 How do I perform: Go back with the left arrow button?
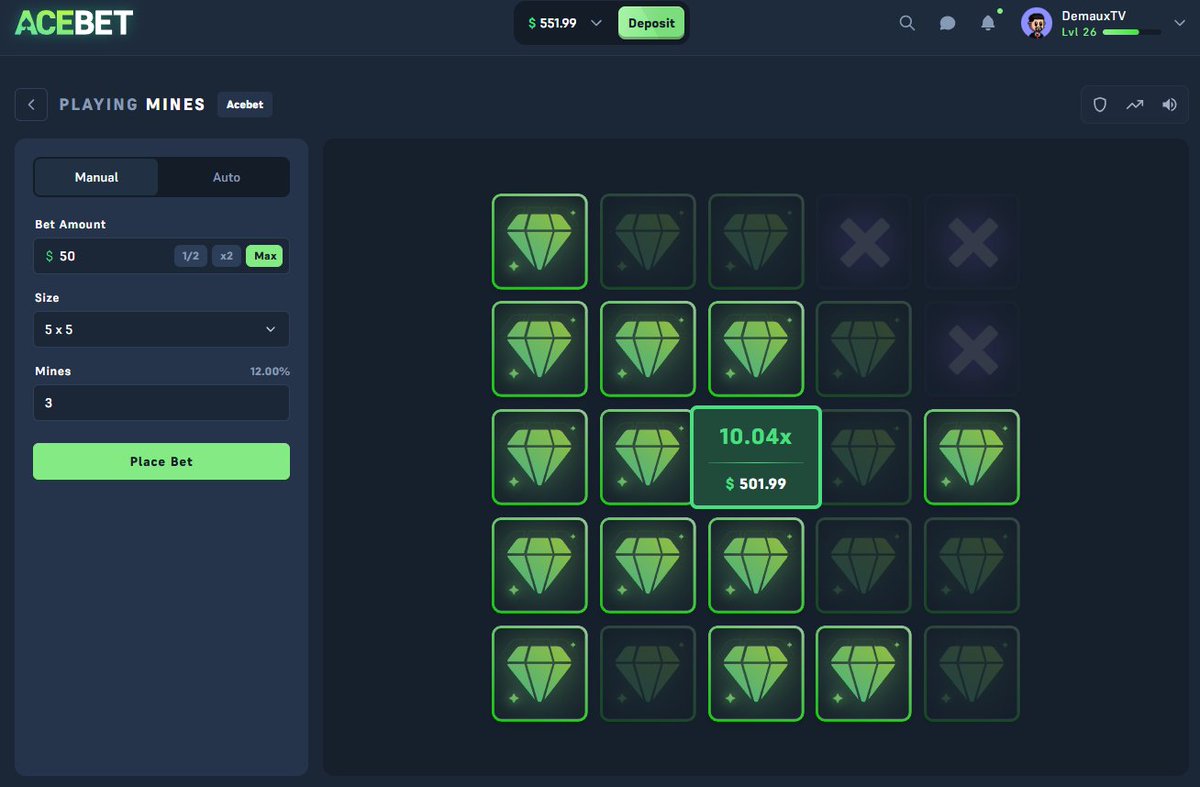coord(31,104)
